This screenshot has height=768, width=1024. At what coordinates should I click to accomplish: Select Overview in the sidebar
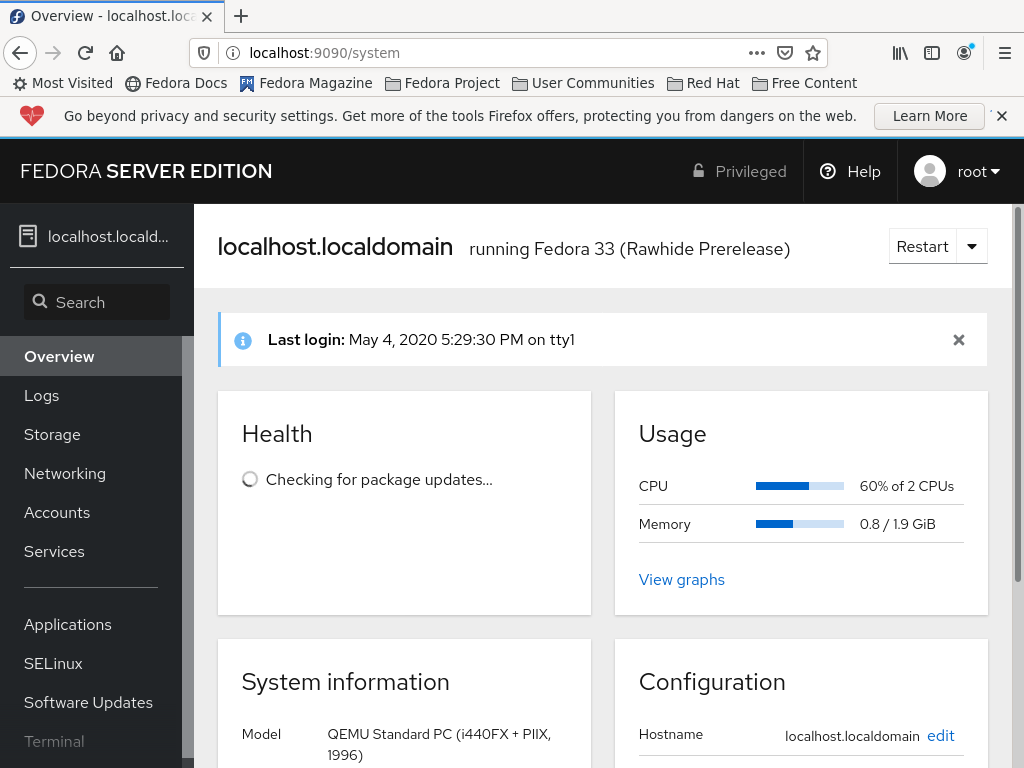(91, 357)
